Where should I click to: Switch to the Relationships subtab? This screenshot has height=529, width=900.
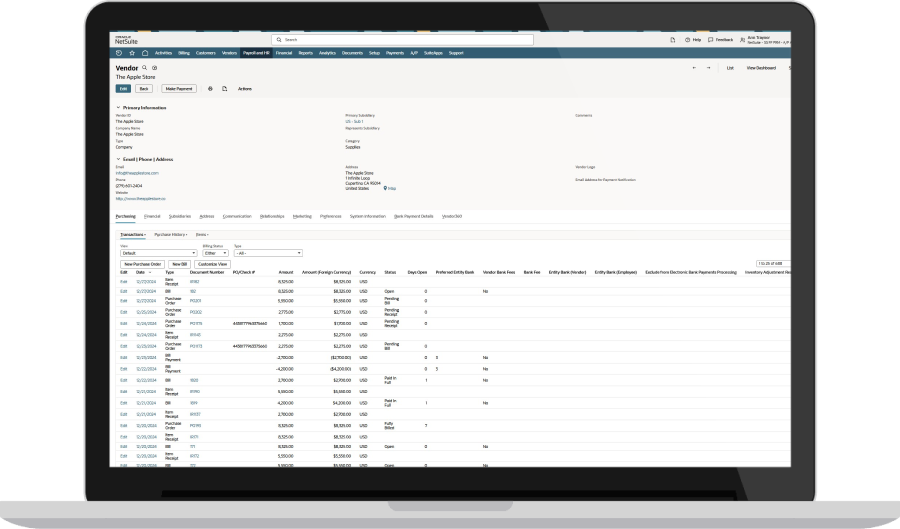[x=272, y=216]
